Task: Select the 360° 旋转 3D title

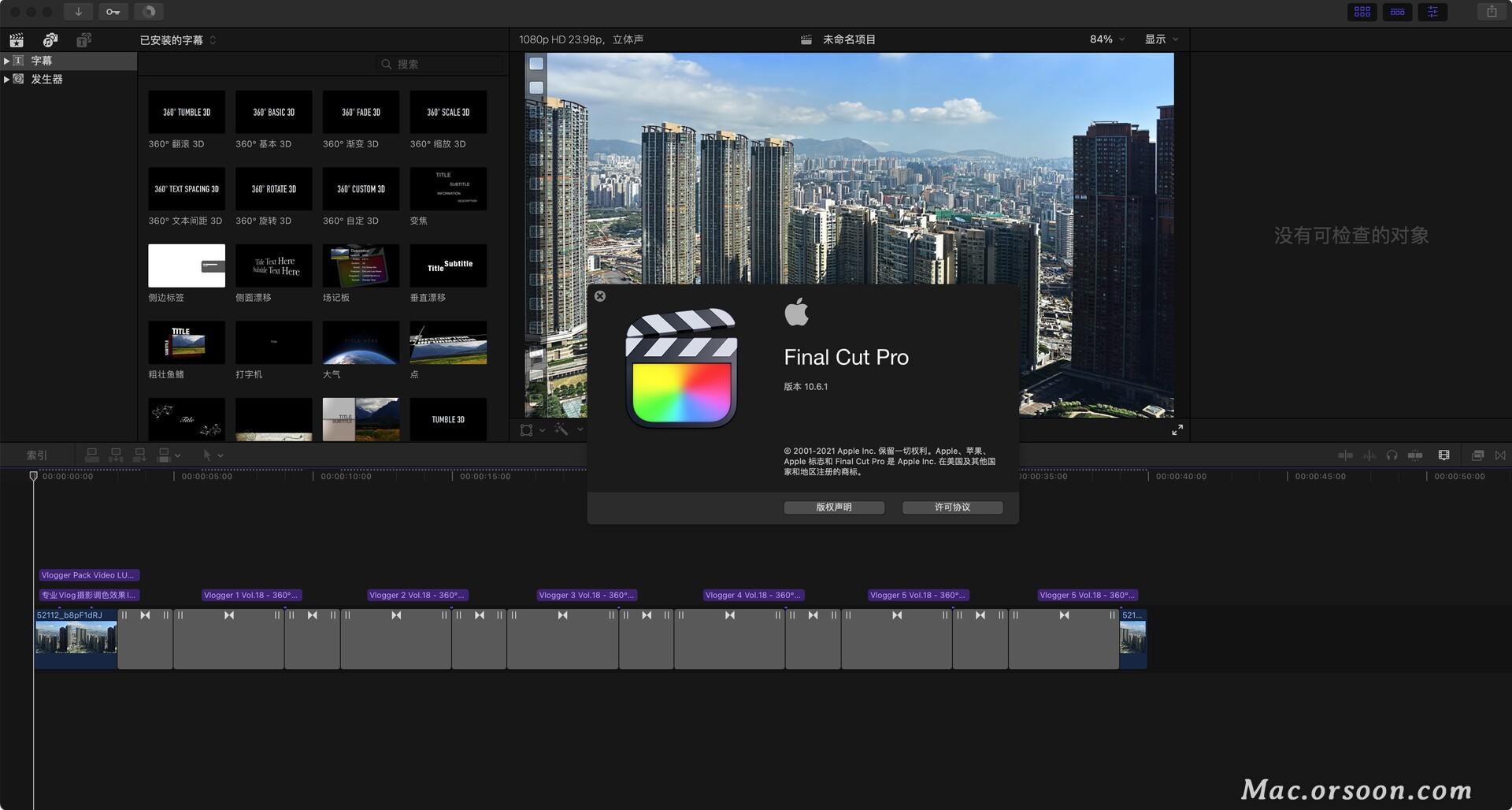Action: pyautogui.click(x=274, y=189)
